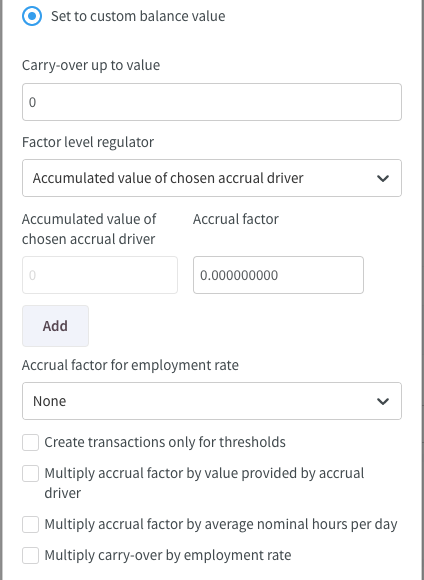
Task: Click the chevron arrow in Factor level regulator
Action: [x=383, y=178]
